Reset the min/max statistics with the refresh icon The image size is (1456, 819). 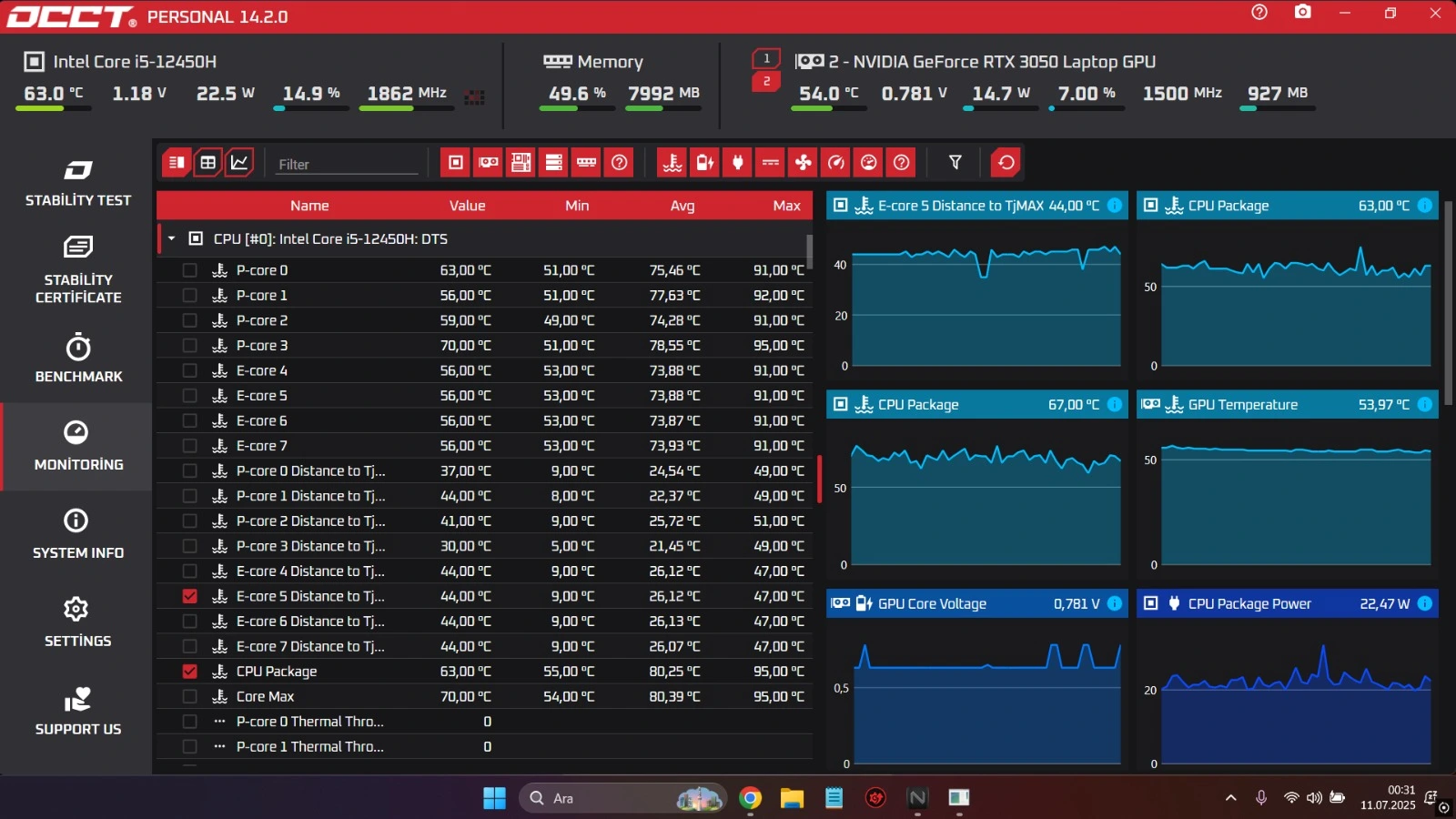1006,163
